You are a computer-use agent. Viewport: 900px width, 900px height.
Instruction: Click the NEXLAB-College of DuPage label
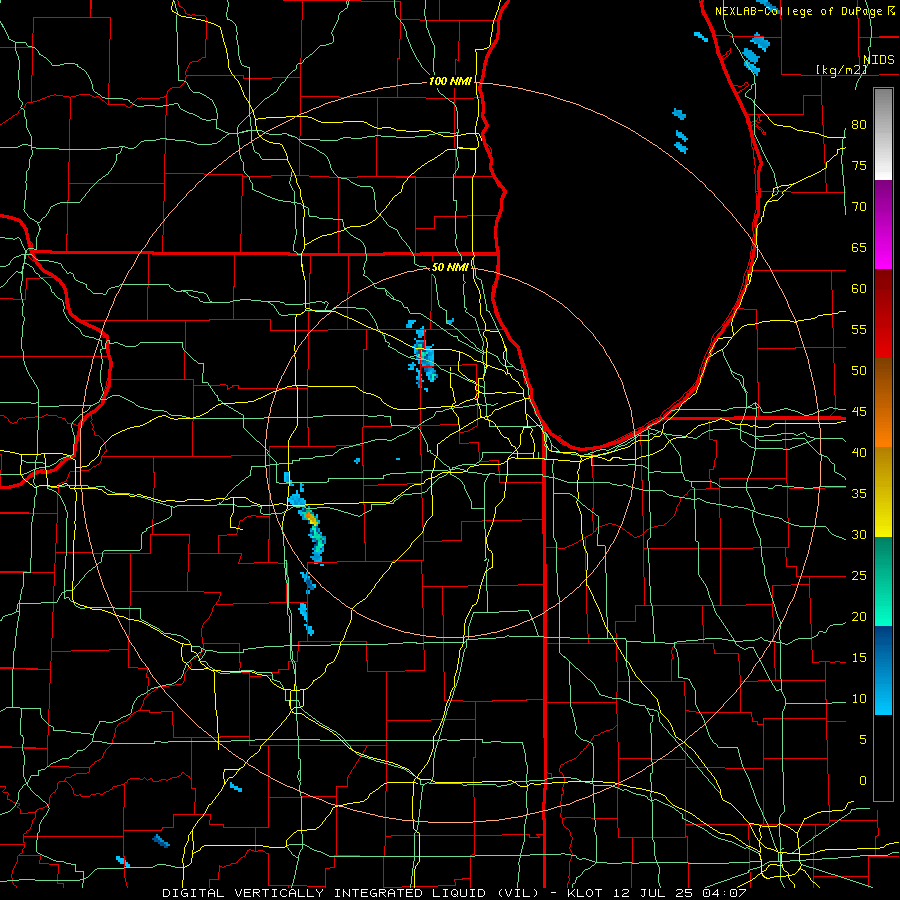pos(800,11)
